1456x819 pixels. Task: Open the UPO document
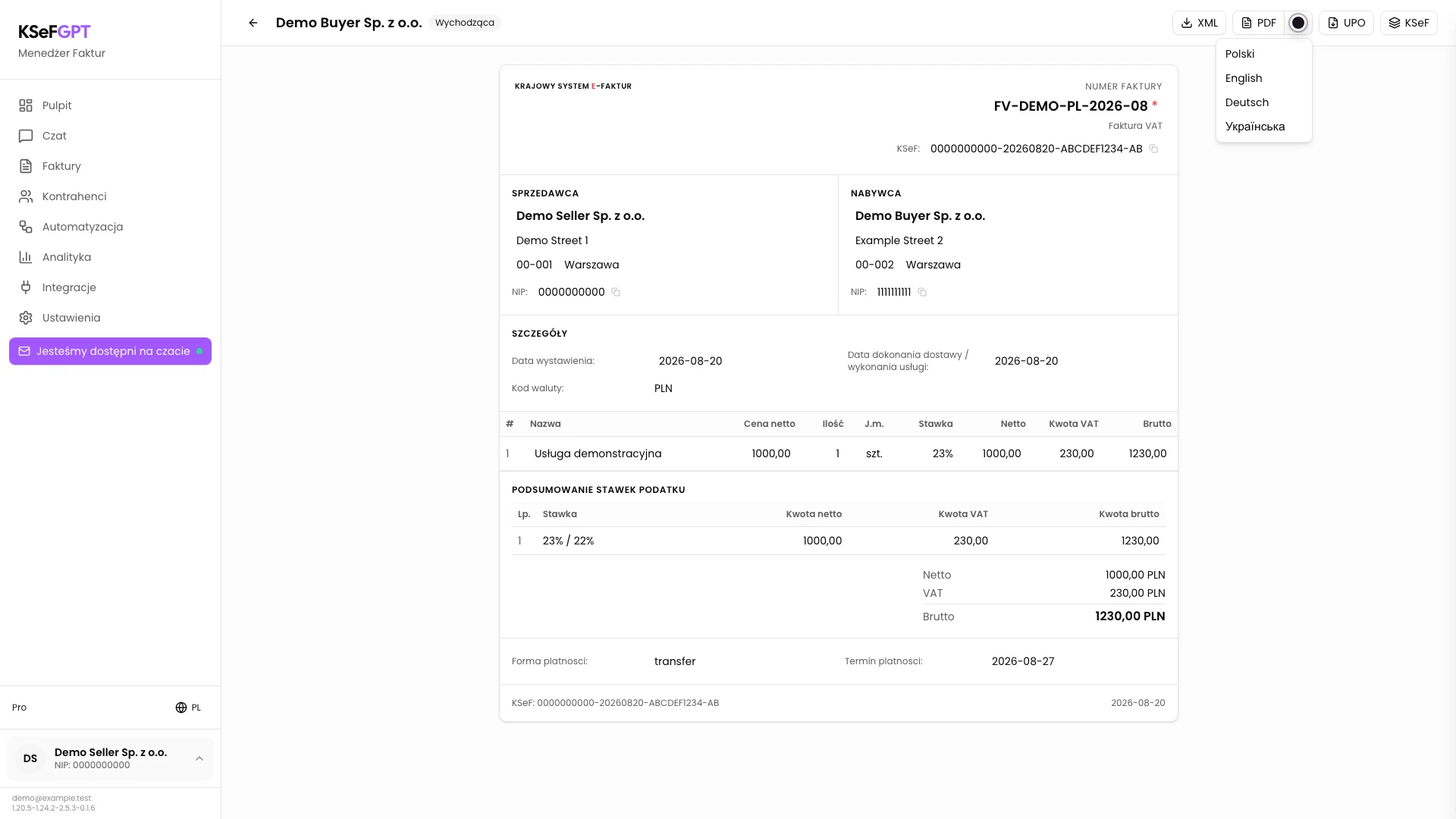[x=1346, y=23]
